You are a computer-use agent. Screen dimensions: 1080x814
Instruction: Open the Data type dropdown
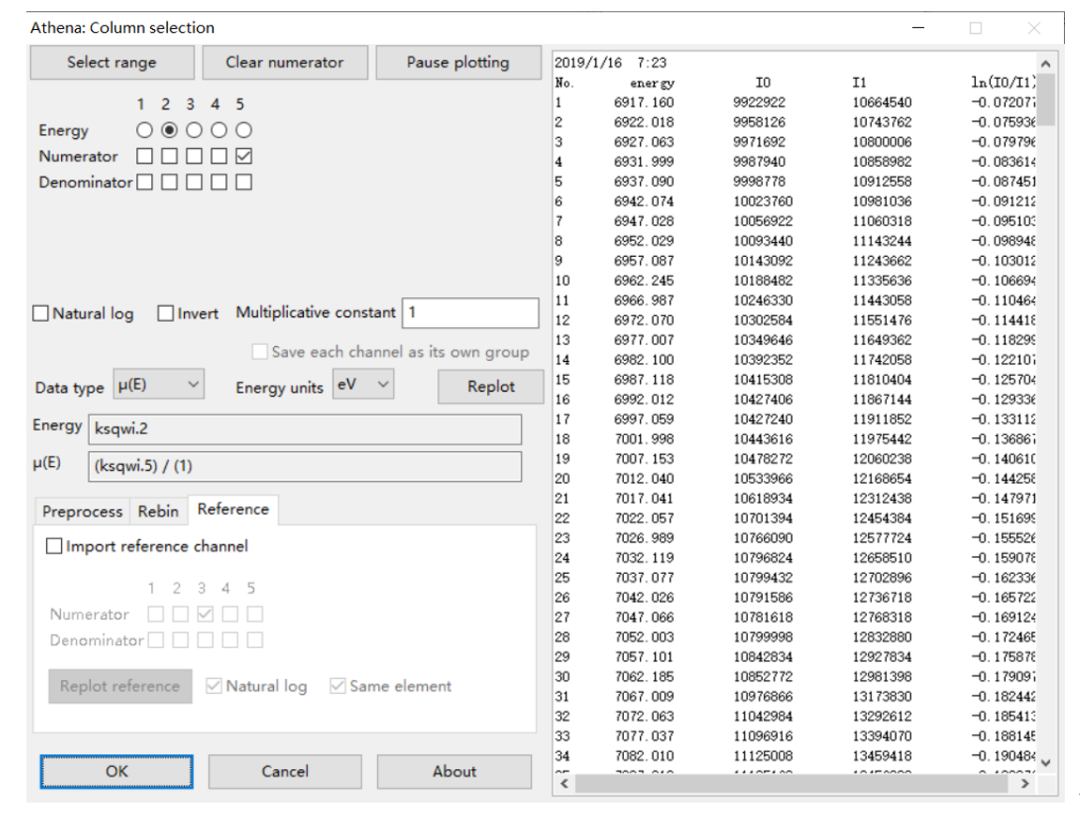tap(160, 386)
